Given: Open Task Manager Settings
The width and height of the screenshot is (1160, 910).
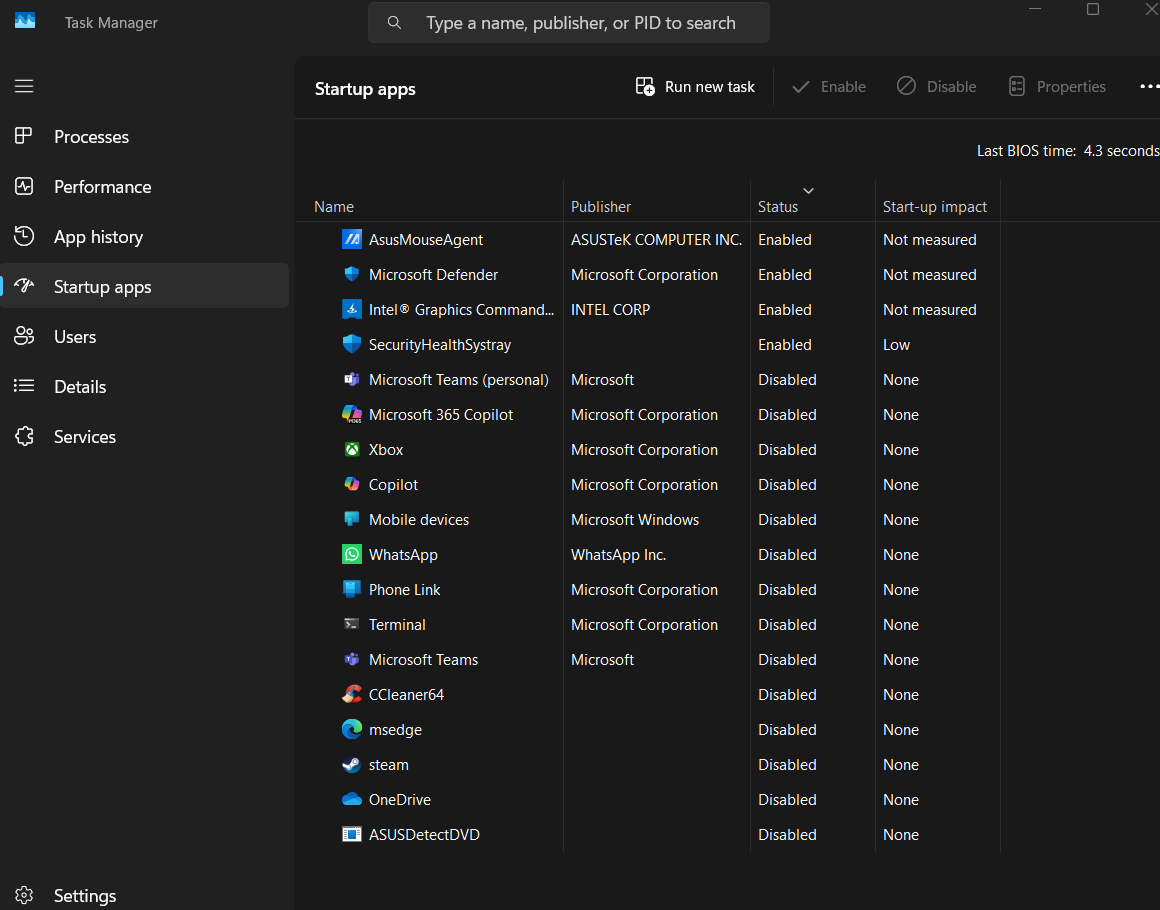Looking at the screenshot, I should (x=84, y=895).
